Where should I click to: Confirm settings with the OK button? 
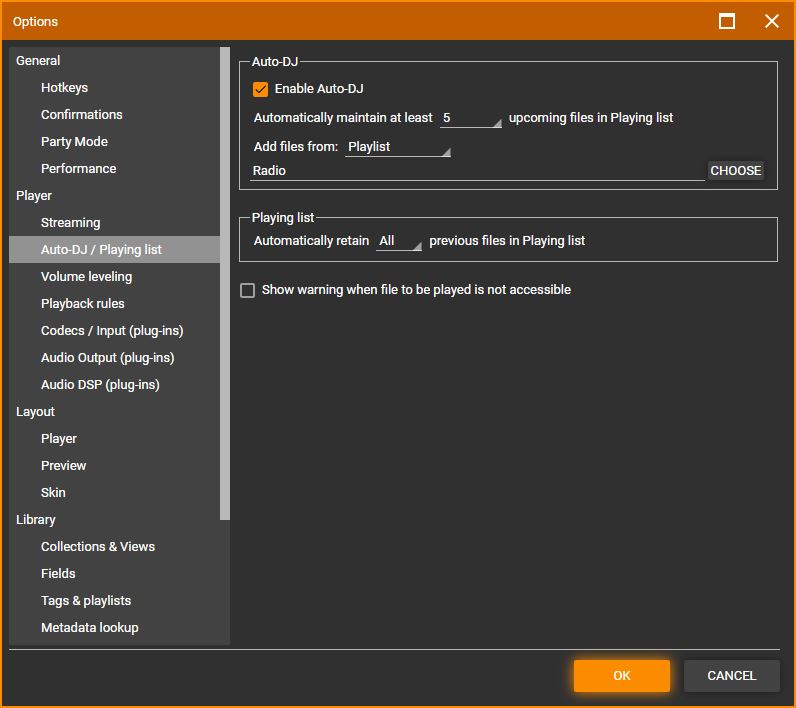click(621, 676)
